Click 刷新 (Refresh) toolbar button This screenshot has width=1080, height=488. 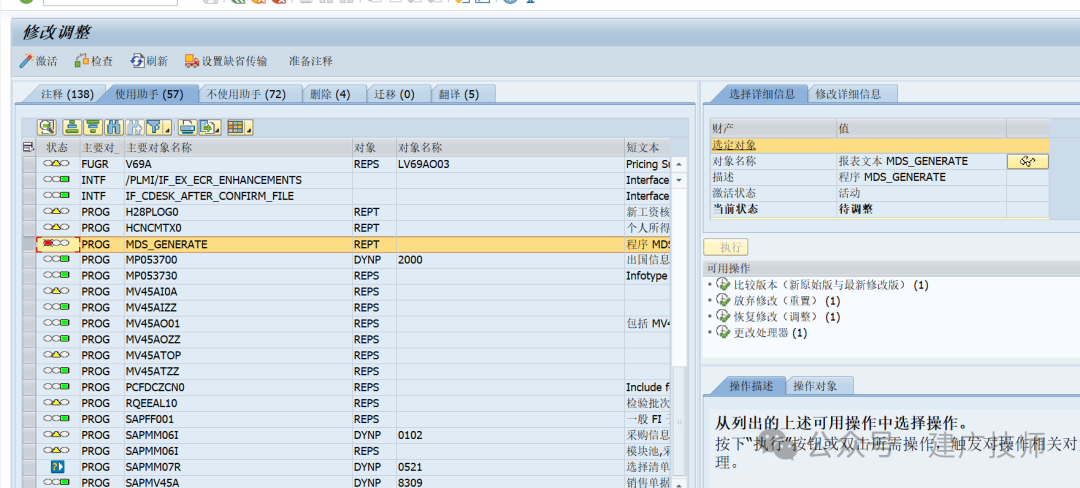pyautogui.click(x=149, y=61)
